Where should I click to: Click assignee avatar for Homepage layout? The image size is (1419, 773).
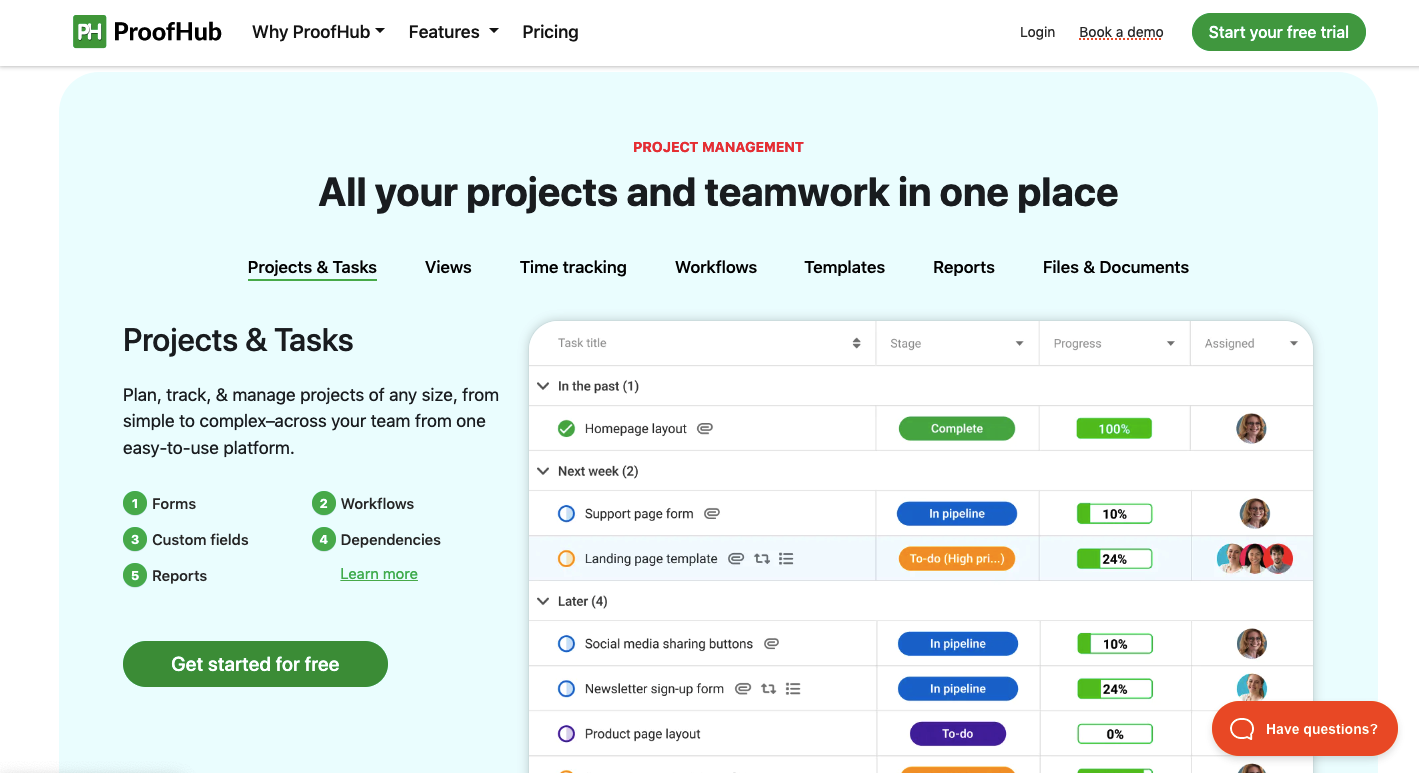pyautogui.click(x=1251, y=428)
